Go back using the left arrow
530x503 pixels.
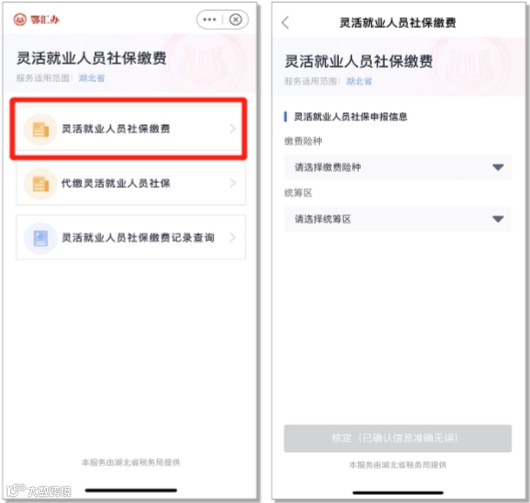[285, 23]
